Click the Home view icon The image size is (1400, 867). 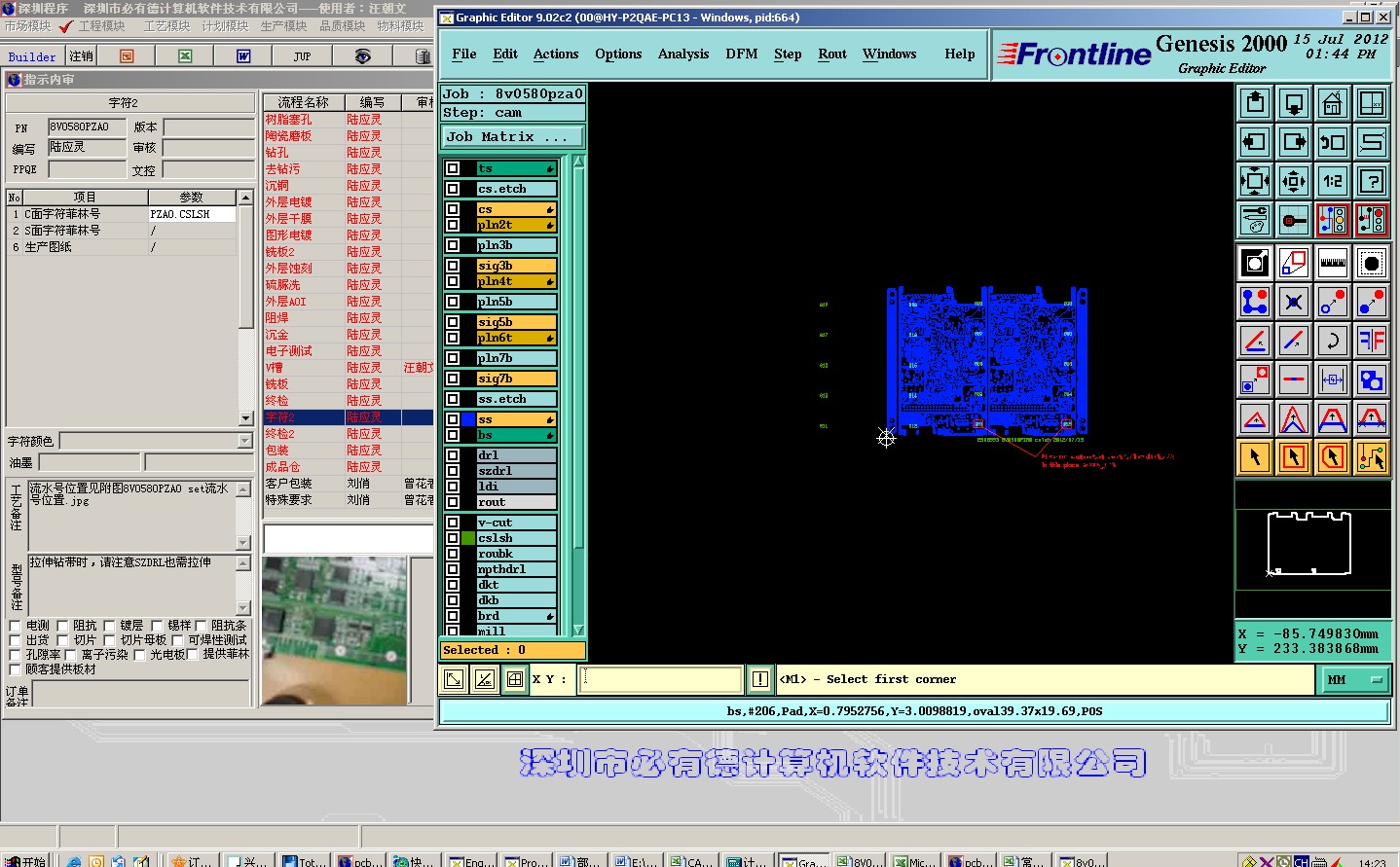coord(1333,102)
